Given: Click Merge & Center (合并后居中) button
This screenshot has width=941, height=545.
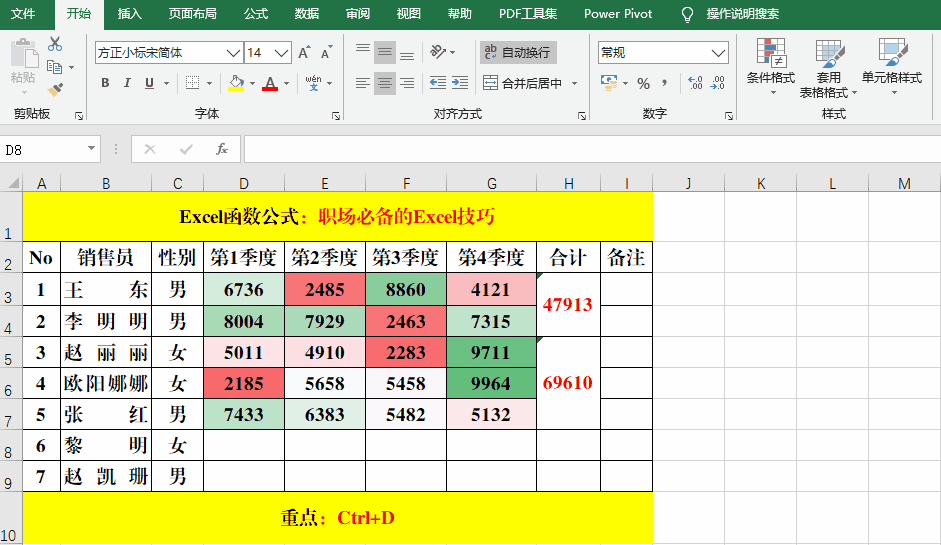Looking at the screenshot, I should click(522, 83).
